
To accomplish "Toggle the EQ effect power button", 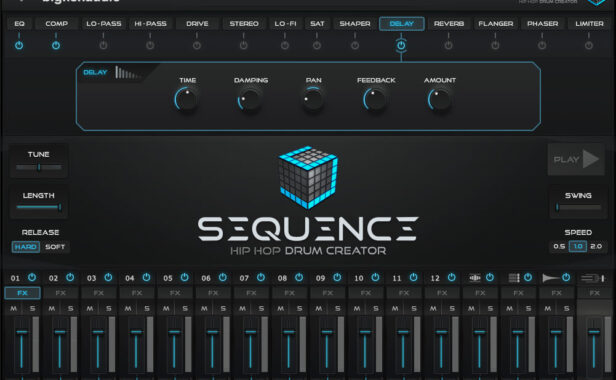I will (x=19, y=45).
